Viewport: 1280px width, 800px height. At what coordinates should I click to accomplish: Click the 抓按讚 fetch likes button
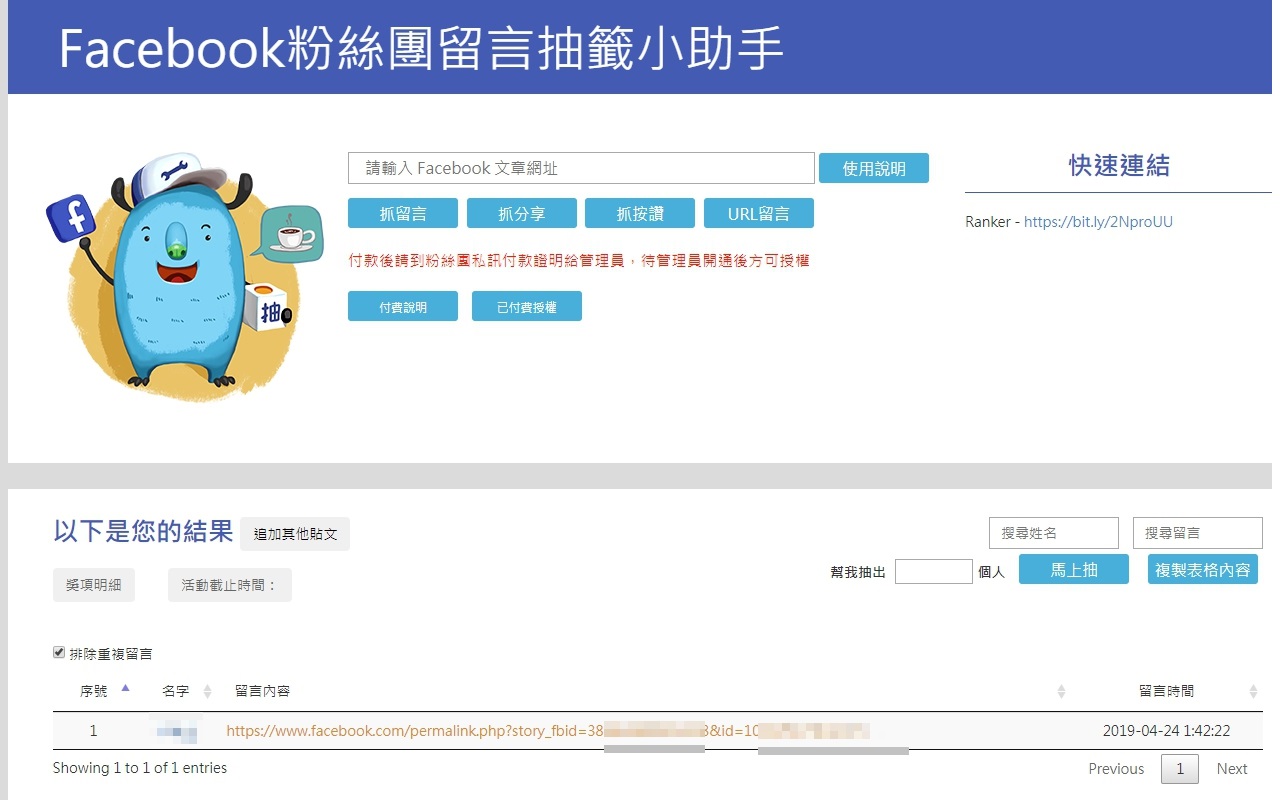tap(640, 213)
